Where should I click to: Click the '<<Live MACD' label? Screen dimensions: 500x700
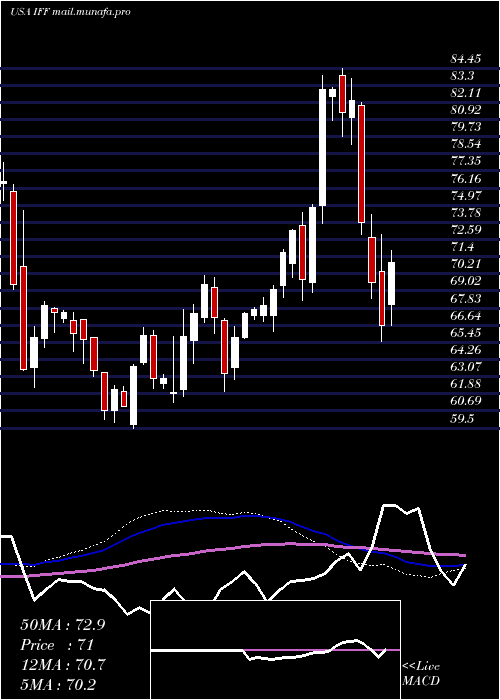pos(421,673)
